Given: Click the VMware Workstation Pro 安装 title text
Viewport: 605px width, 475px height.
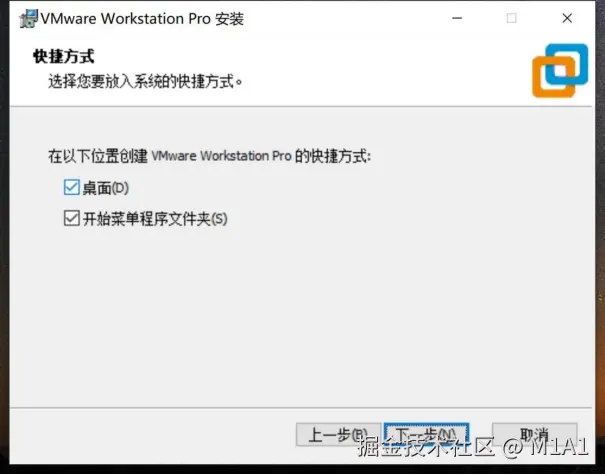Looking at the screenshot, I should [x=142, y=19].
